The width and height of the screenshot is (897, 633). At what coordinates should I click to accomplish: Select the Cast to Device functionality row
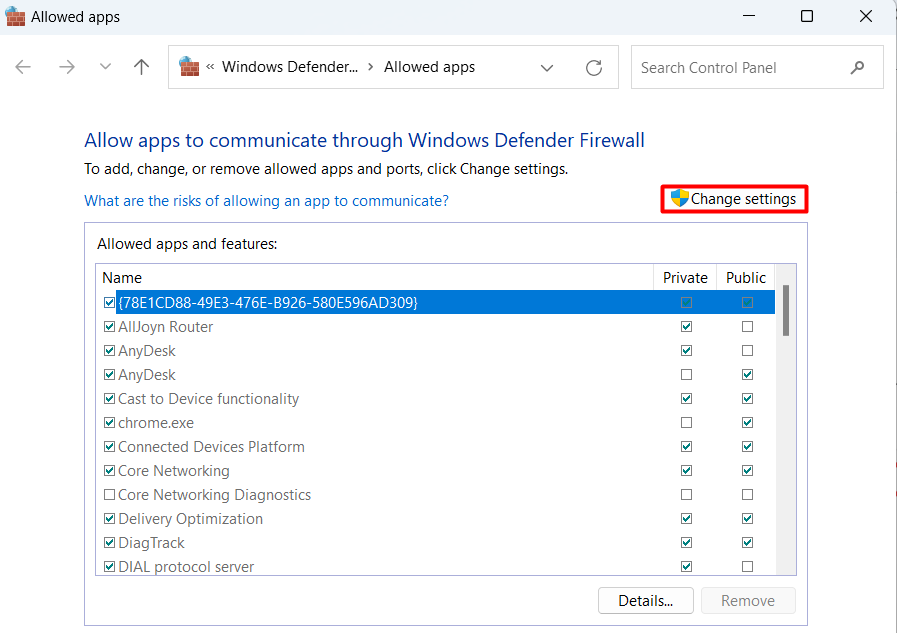[435, 399]
